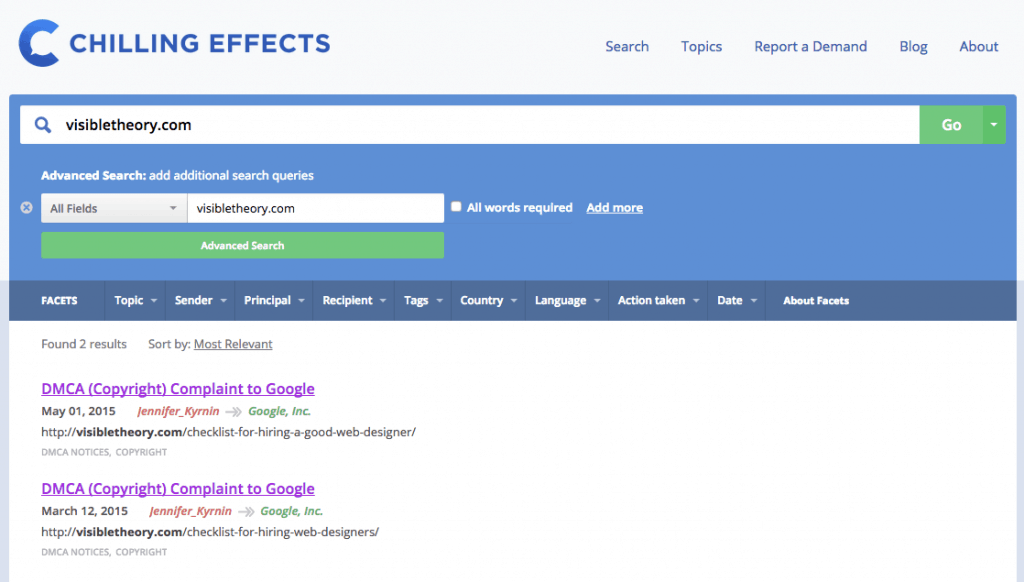Image resolution: width=1024 pixels, height=582 pixels.
Task: Expand the Recipient facet
Action: [354, 300]
